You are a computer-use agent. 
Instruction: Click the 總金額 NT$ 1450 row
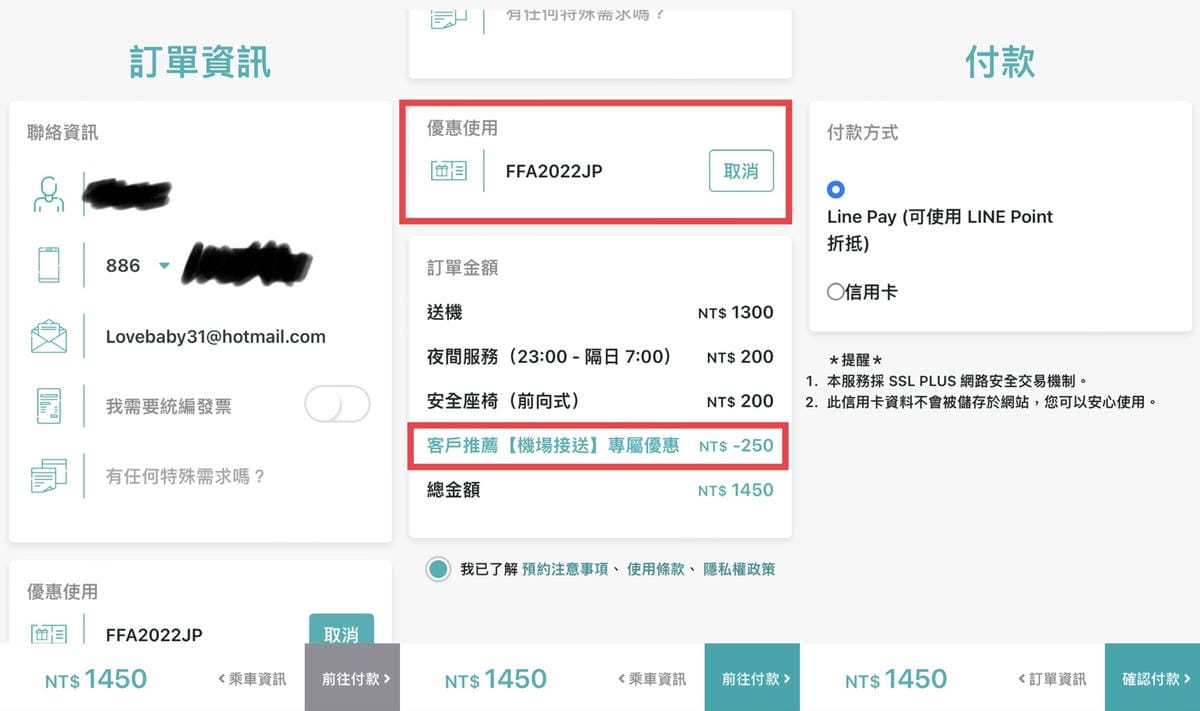600,489
